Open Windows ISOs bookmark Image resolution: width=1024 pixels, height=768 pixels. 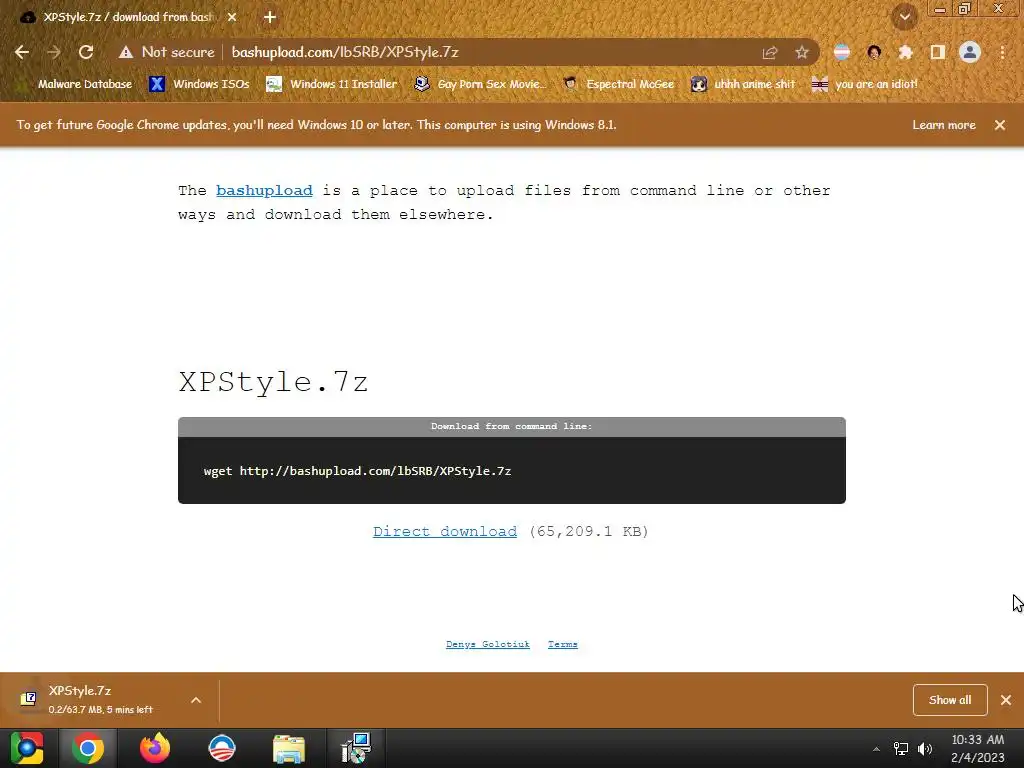(199, 84)
